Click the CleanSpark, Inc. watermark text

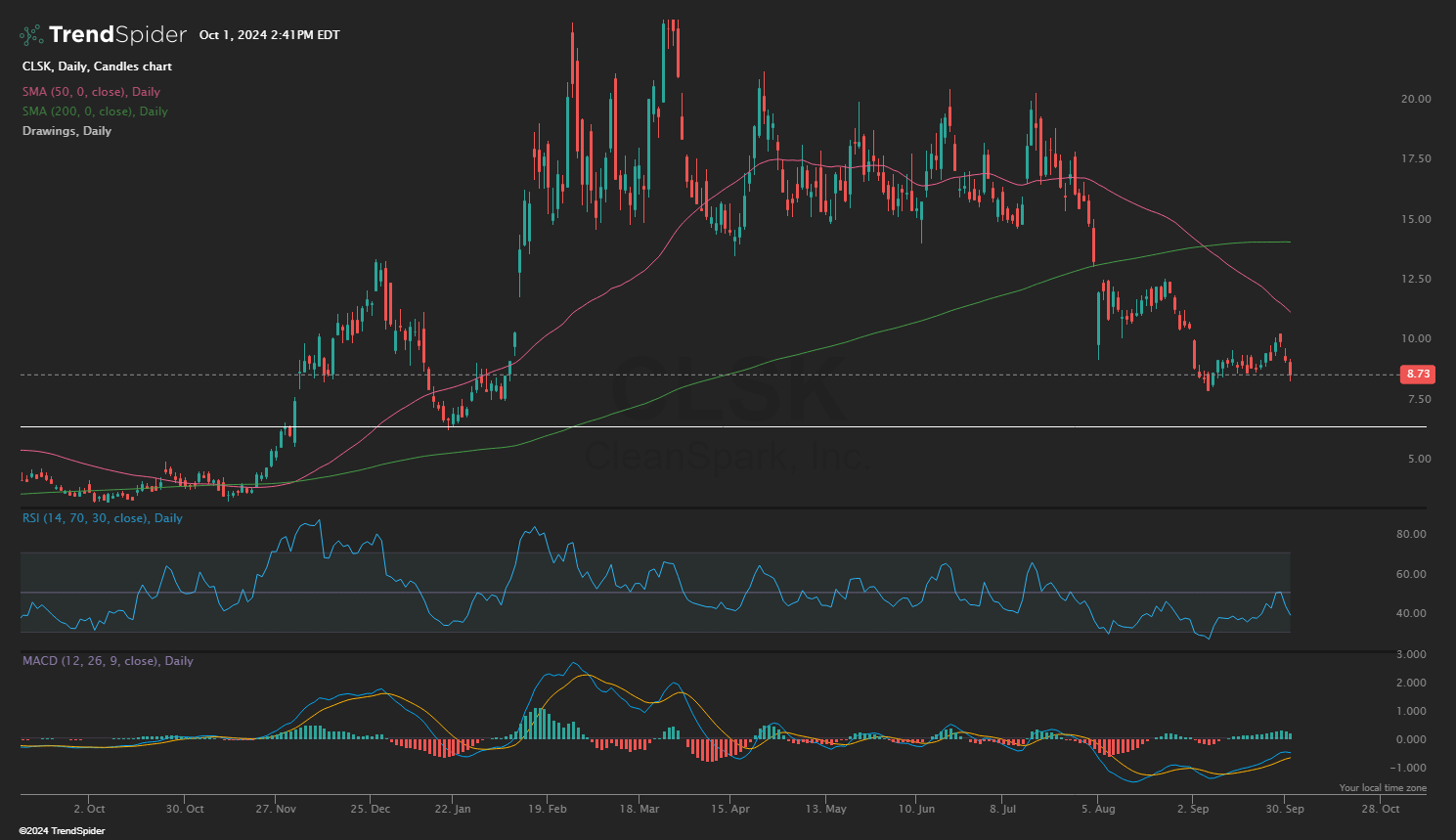click(x=724, y=456)
